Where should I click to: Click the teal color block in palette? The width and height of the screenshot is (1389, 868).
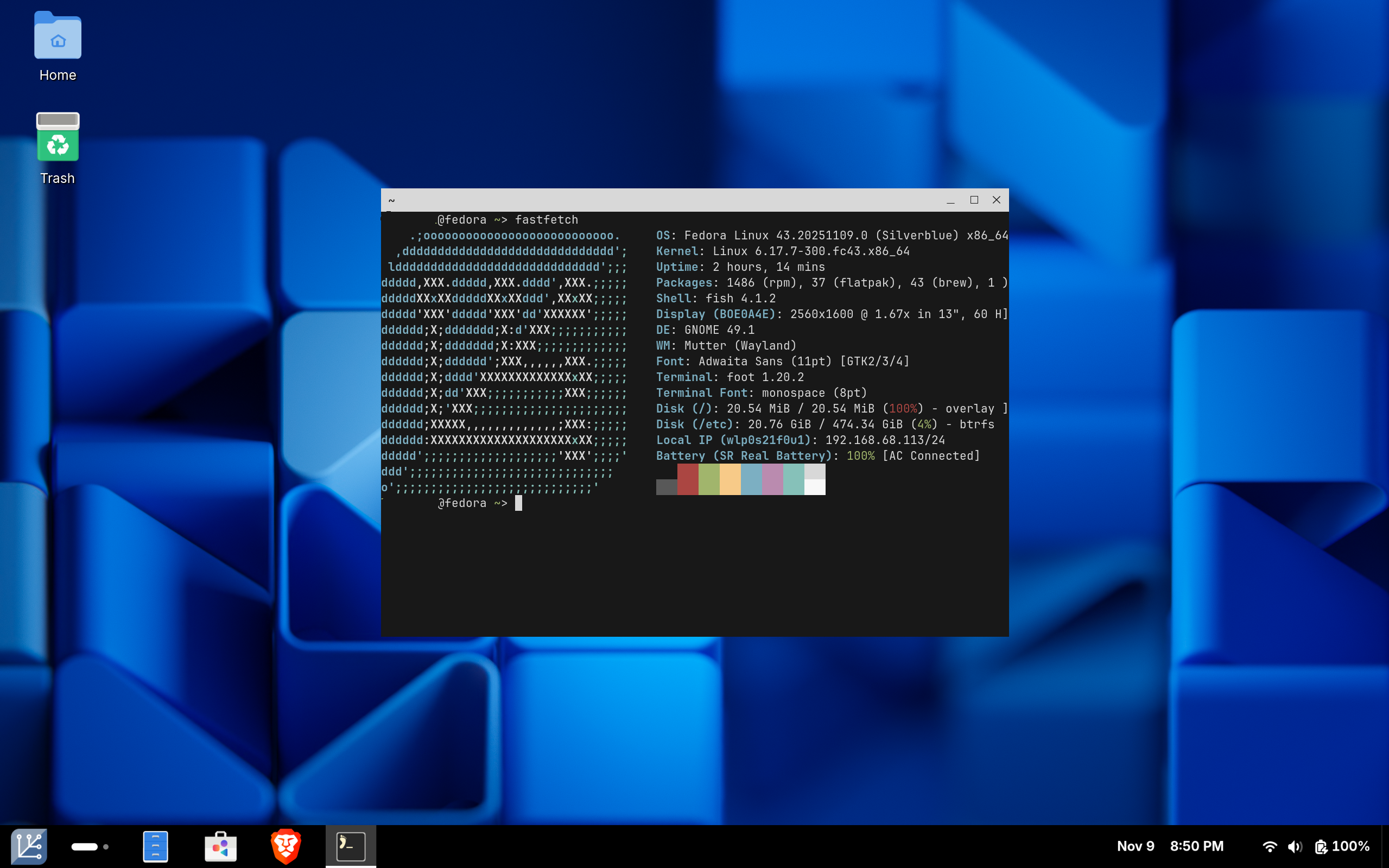(x=793, y=479)
